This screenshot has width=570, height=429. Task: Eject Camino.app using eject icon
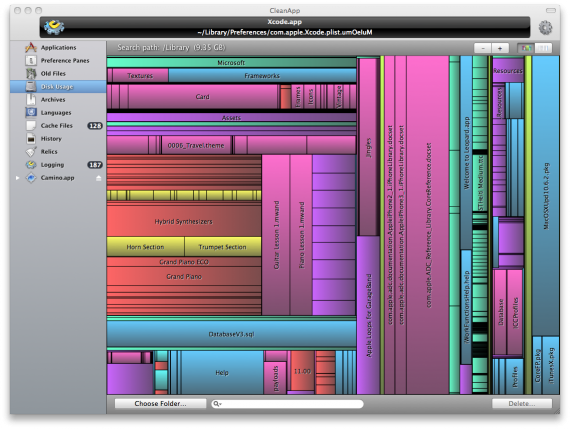[99, 178]
